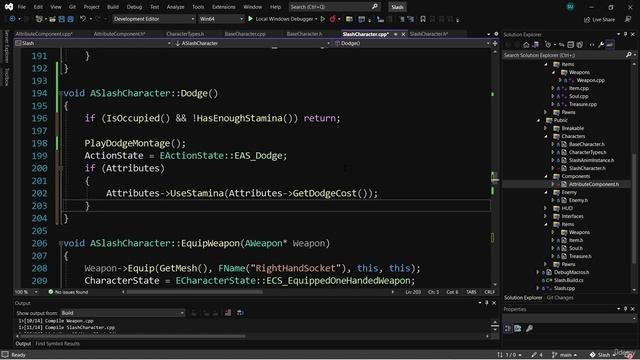Viewport: 640px width, 360px height.
Task: Open Show output from Build dropdown
Action: [122, 313]
